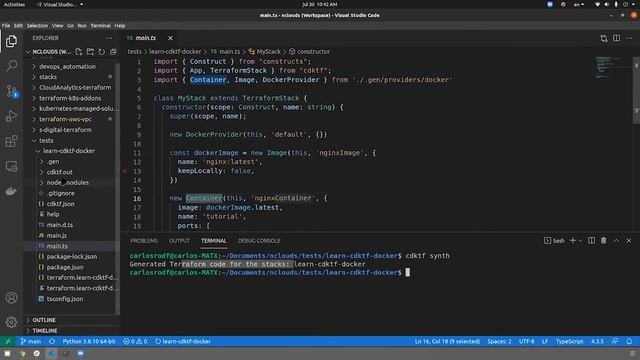This screenshot has width=640, height=360.
Task: Kill terminal with trash icon
Action: click(x=604, y=241)
